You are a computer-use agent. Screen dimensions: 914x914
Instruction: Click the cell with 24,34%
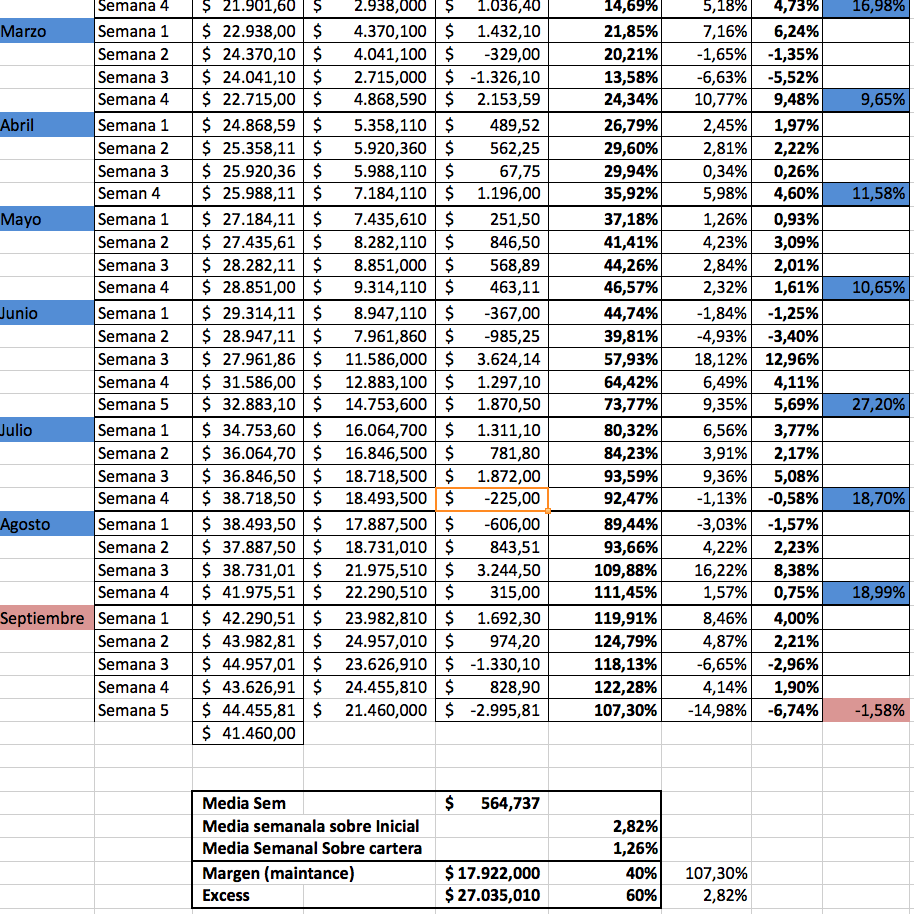tap(604, 100)
